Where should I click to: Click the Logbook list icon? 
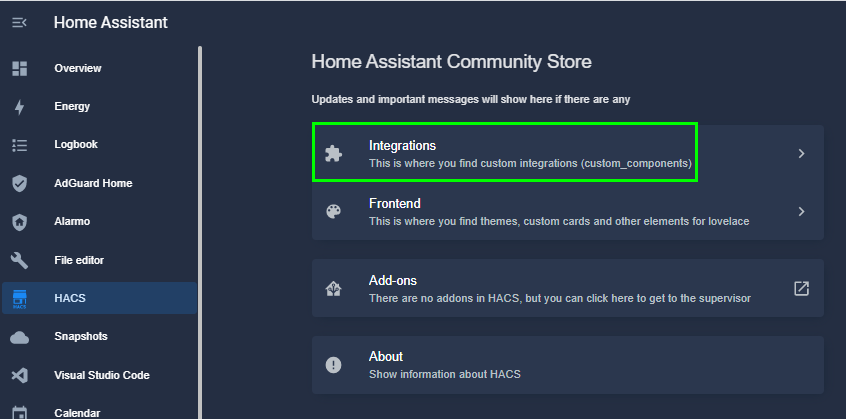pos(19,145)
